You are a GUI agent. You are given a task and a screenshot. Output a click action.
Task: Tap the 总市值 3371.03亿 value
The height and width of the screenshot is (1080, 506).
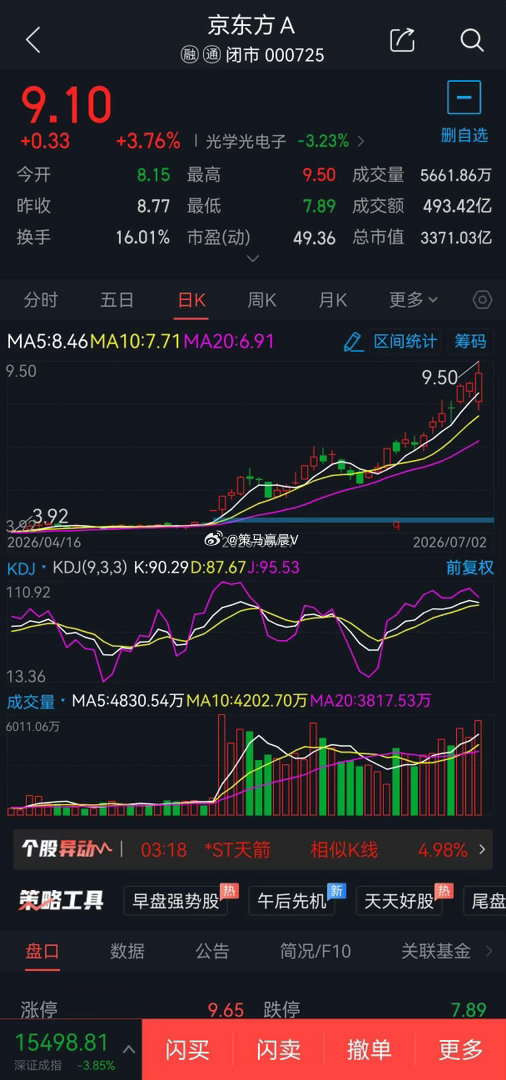coord(456,238)
